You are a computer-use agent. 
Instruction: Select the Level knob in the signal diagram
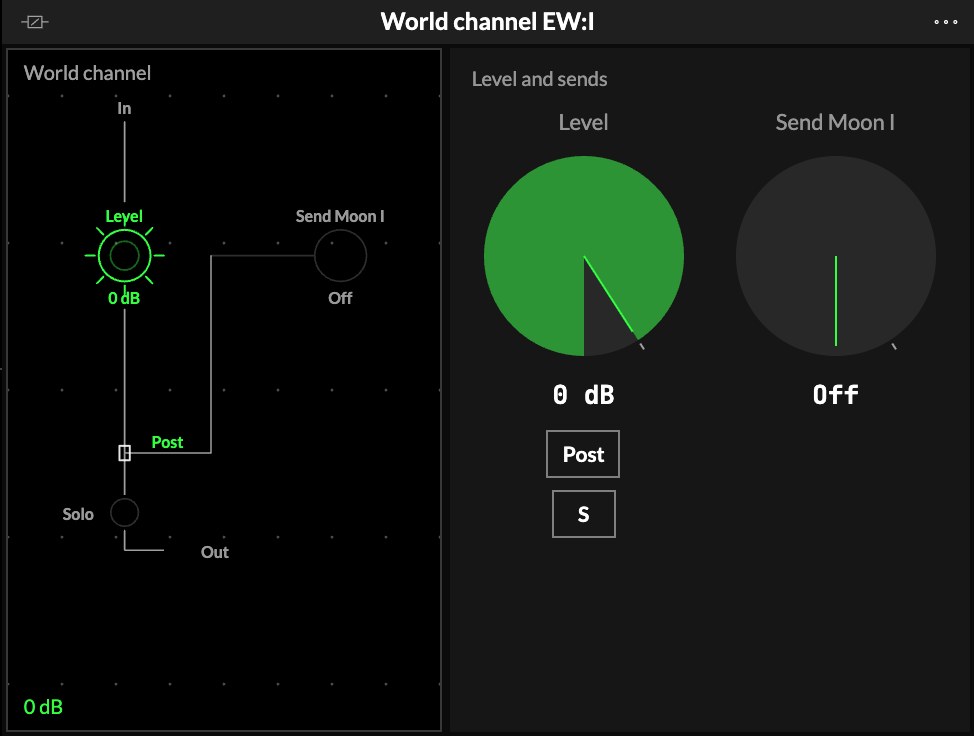pos(124,255)
